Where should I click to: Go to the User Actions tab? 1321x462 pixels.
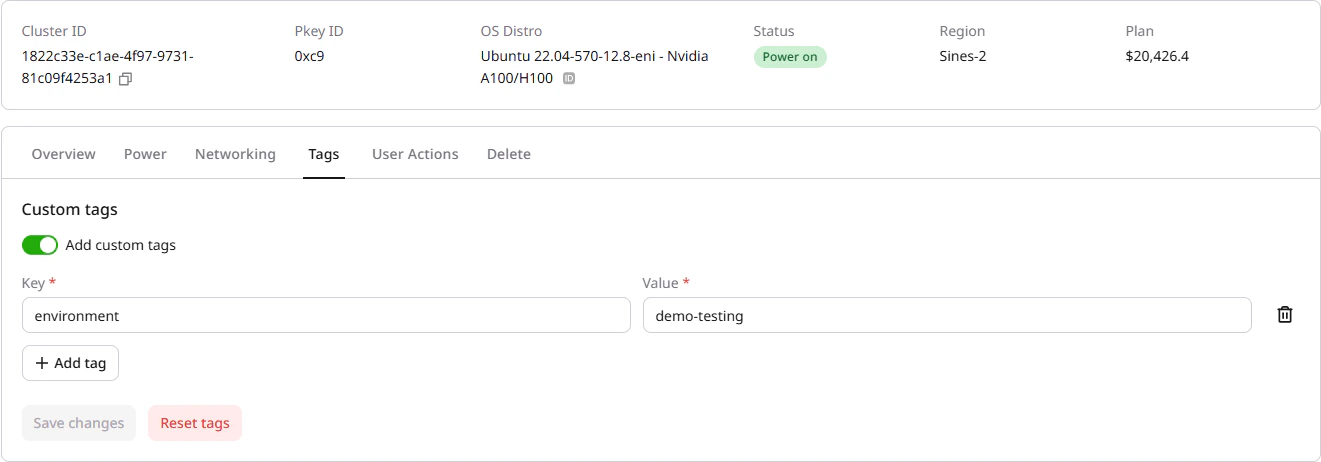pos(415,154)
